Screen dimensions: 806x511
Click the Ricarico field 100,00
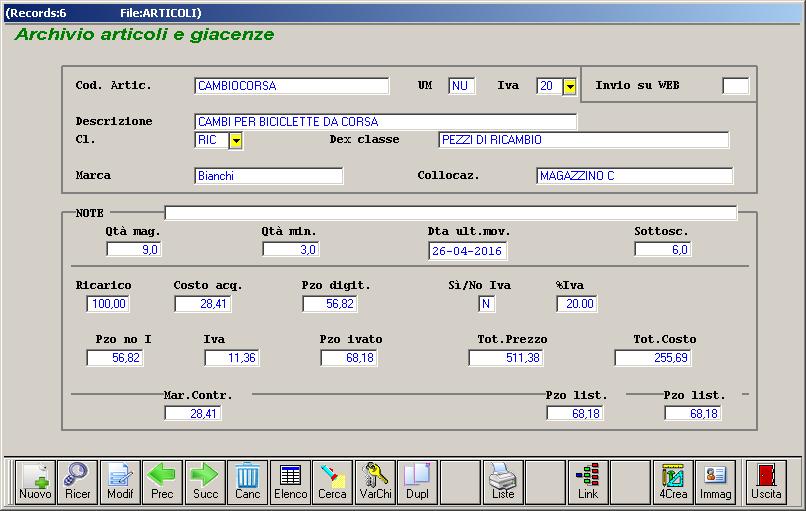pyautogui.click(x=108, y=304)
